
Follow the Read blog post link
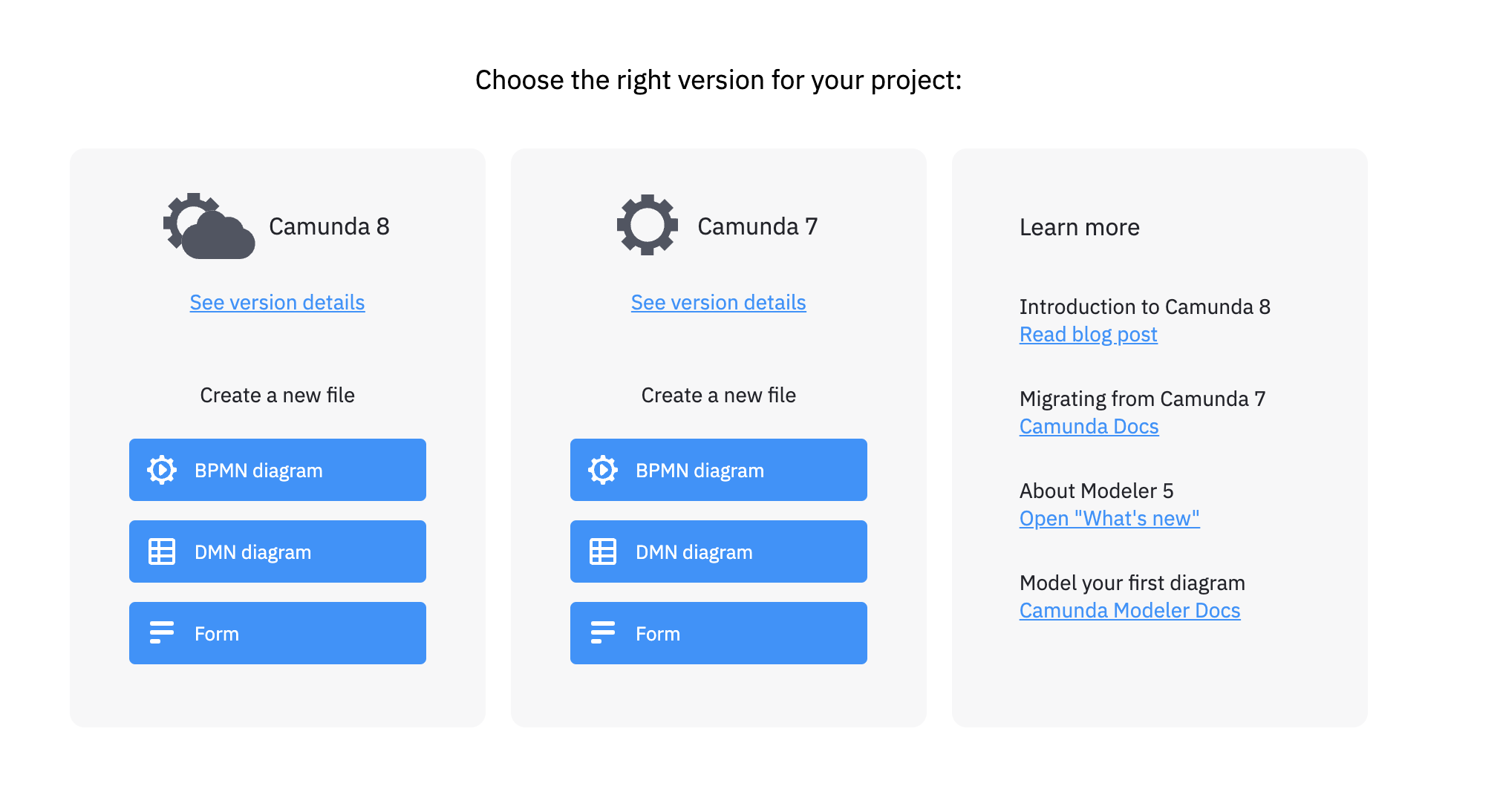[1088, 335]
